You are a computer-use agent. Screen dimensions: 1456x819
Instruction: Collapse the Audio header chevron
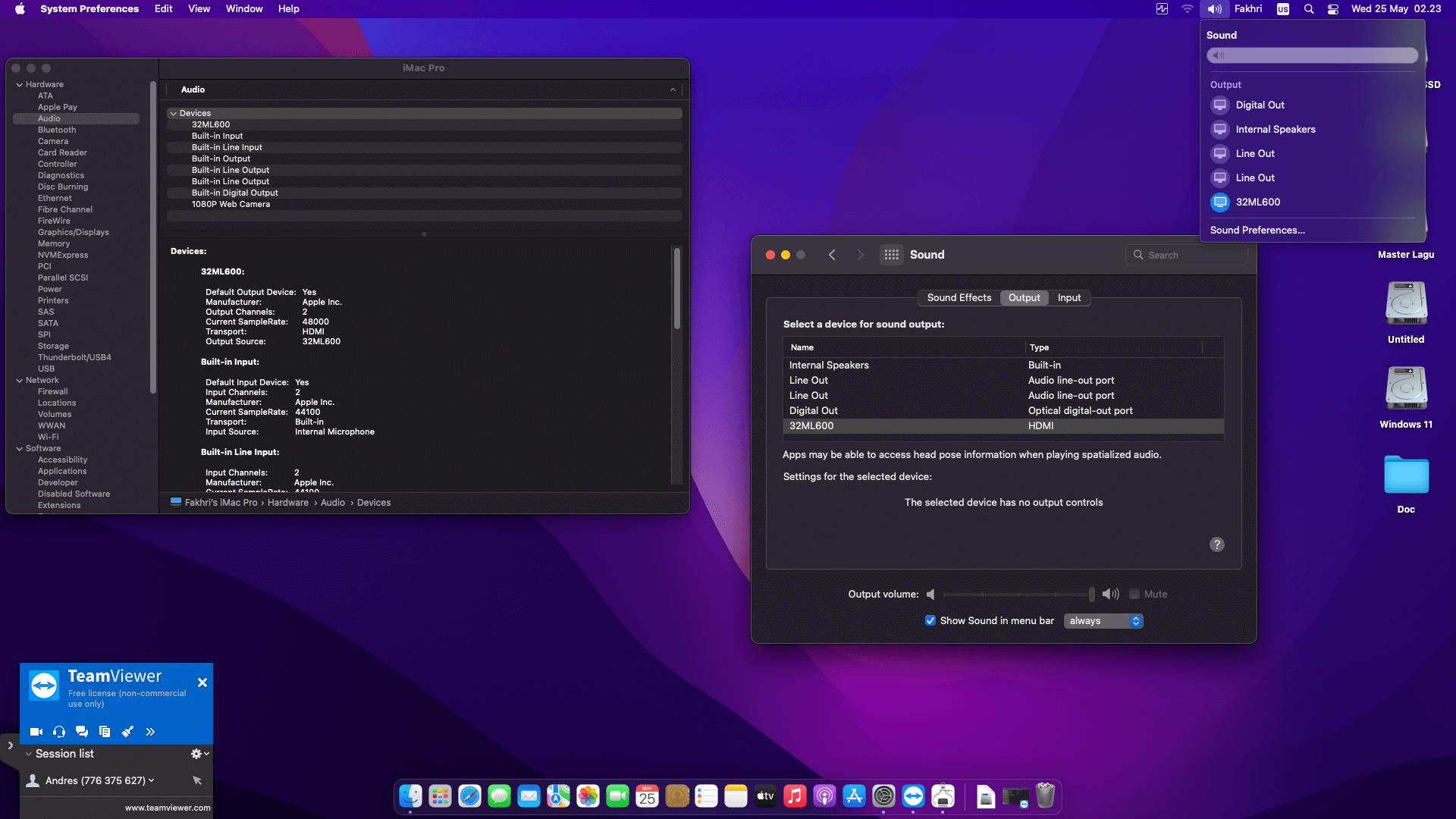(673, 89)
